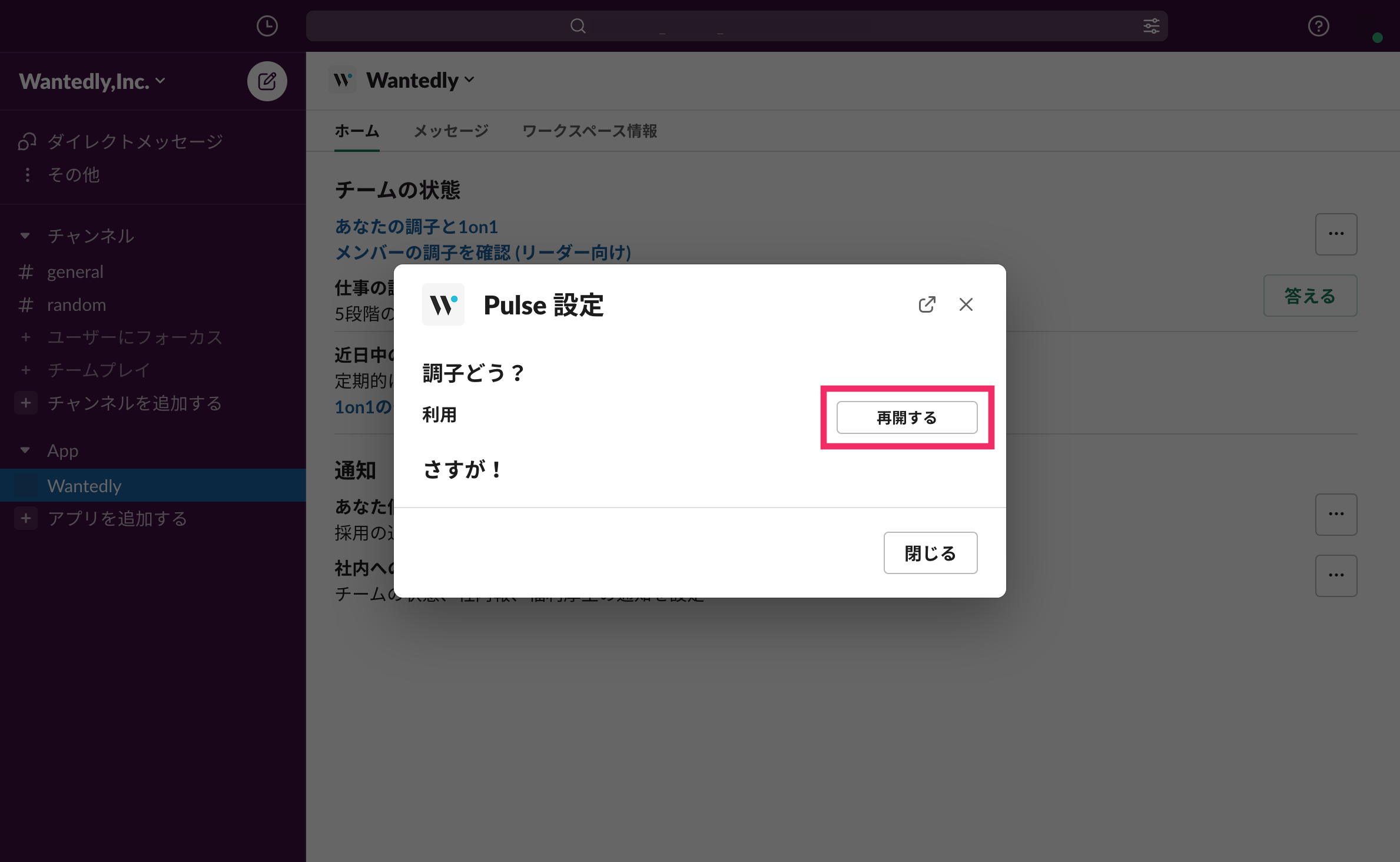This screenshot has height=862, width=1400.
Task: Click plus icon for チャンネルを追加する
Action: pyautogui.click(x=25, y=403)
